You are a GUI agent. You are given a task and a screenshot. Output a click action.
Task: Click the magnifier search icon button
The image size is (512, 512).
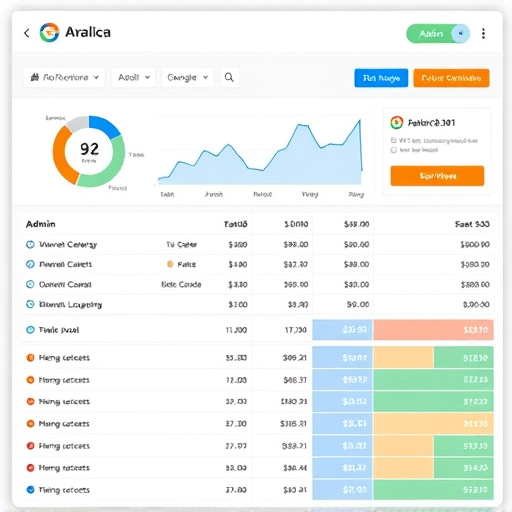(229, 77)
